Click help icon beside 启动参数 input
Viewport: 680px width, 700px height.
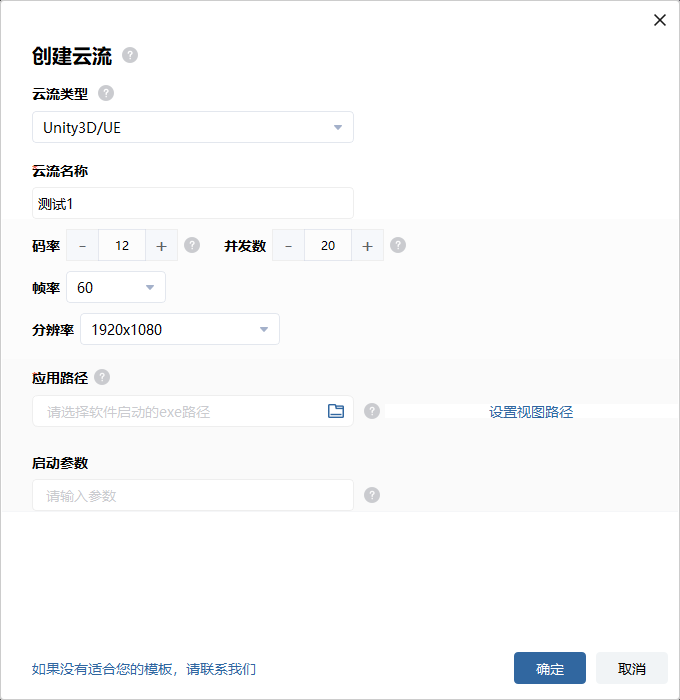click(372, 495)
